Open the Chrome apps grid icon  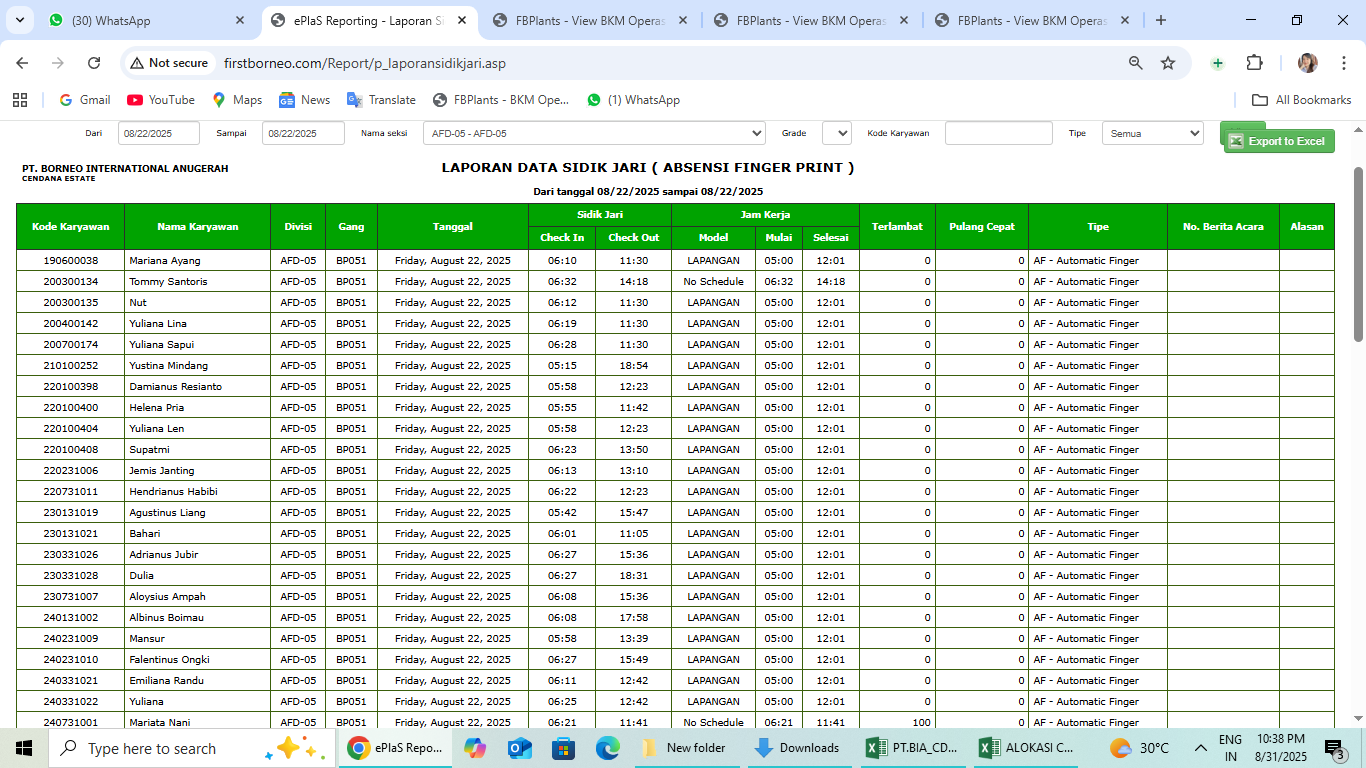coord(20,100)
